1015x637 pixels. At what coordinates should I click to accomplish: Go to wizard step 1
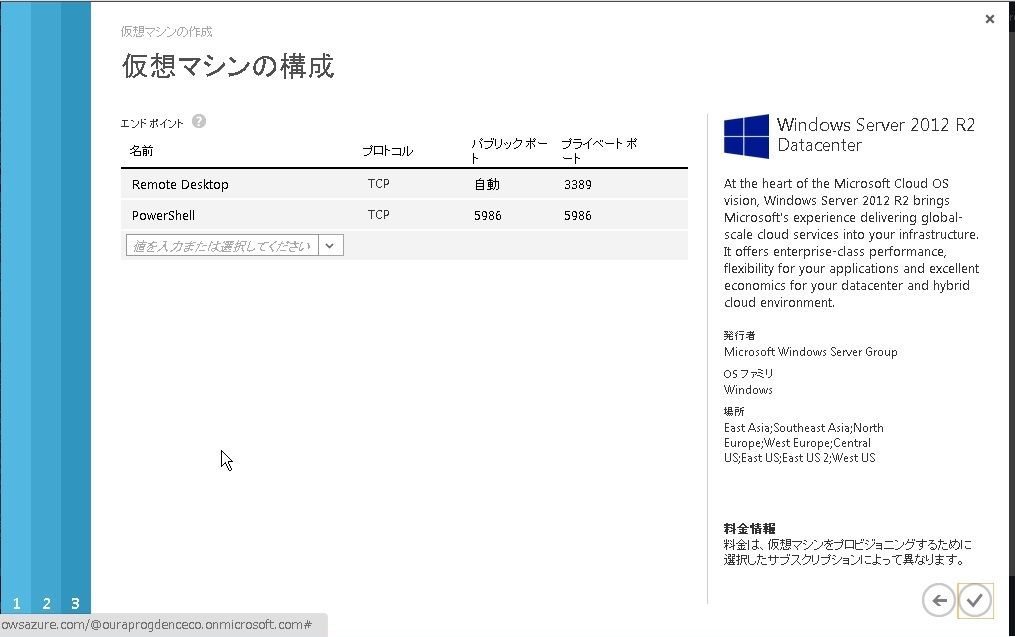[16, 603]
